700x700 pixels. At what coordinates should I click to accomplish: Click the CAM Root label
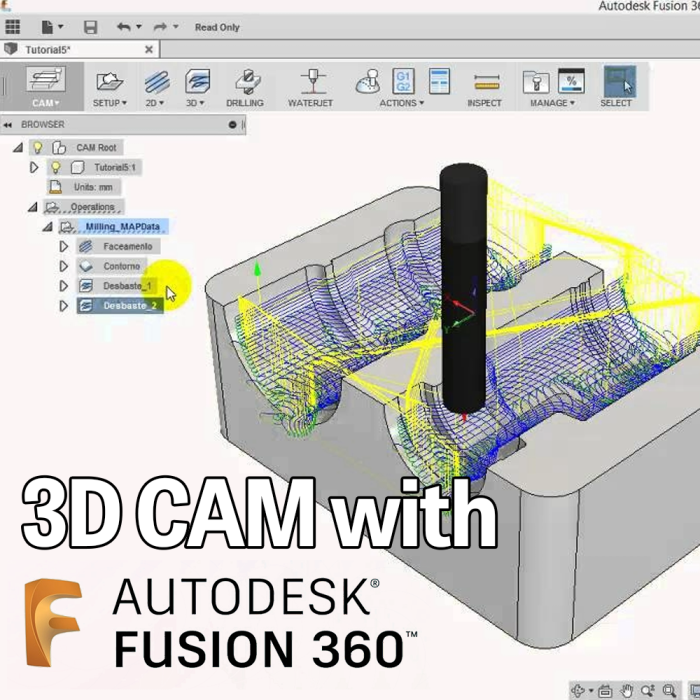pos(96,148)
